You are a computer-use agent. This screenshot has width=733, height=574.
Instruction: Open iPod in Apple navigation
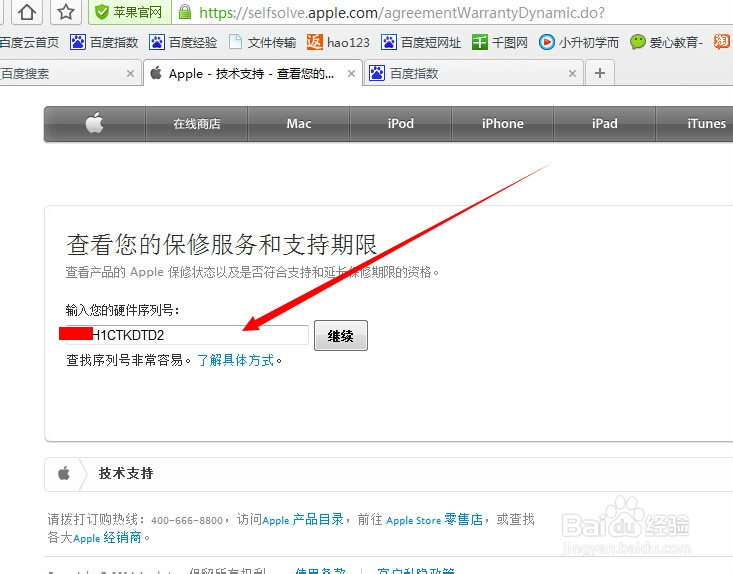tap(401, 123)
